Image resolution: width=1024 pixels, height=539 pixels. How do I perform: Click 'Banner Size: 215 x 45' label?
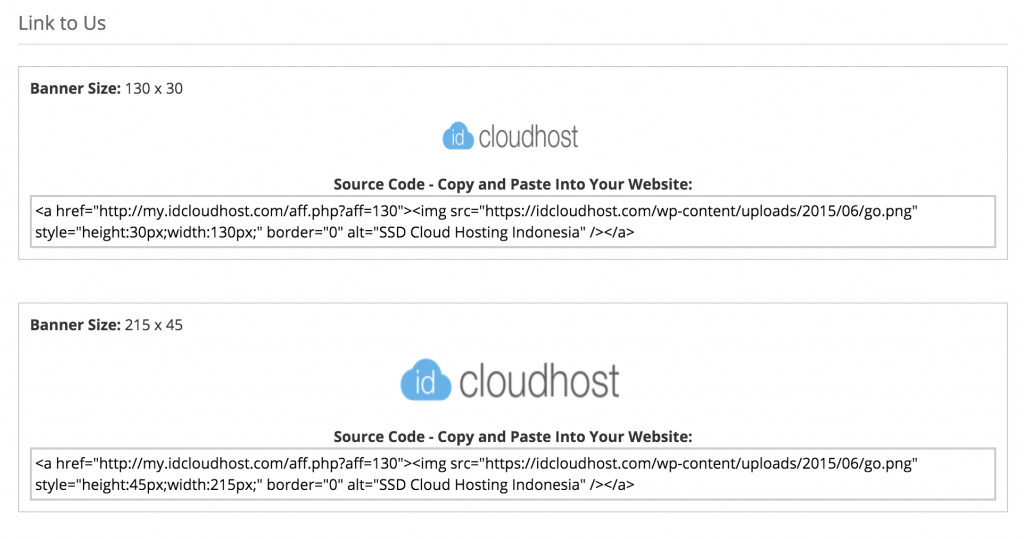coord(106,325)
